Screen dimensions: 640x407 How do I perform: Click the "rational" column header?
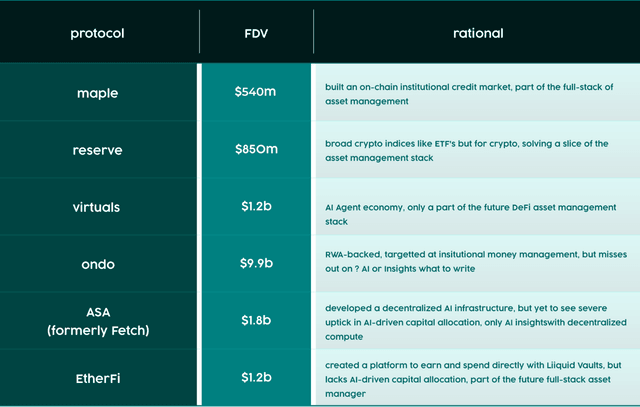coord(476,33)
